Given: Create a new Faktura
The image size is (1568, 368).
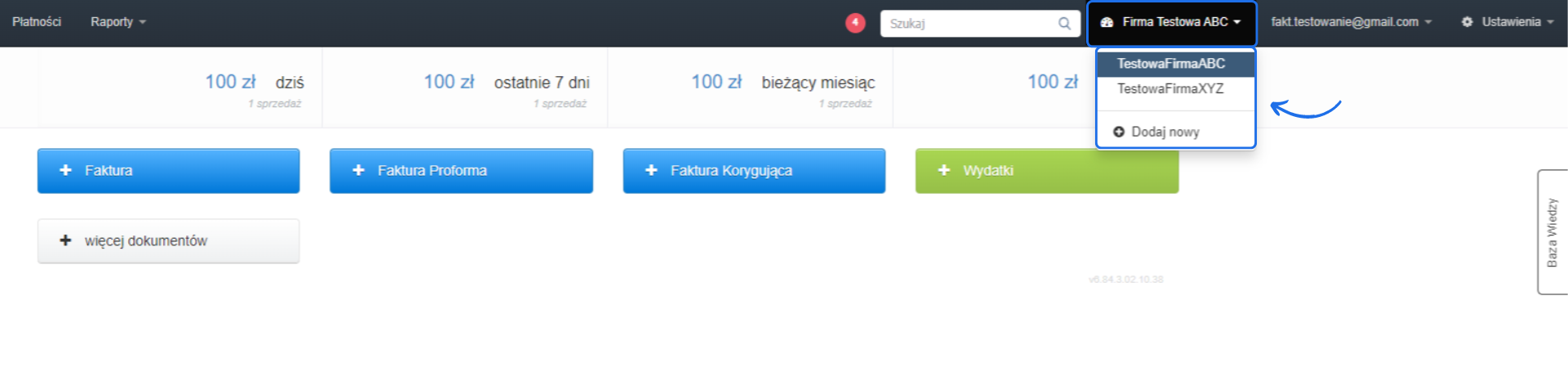Looking at the screenshot, I should [x=168, y=171].
